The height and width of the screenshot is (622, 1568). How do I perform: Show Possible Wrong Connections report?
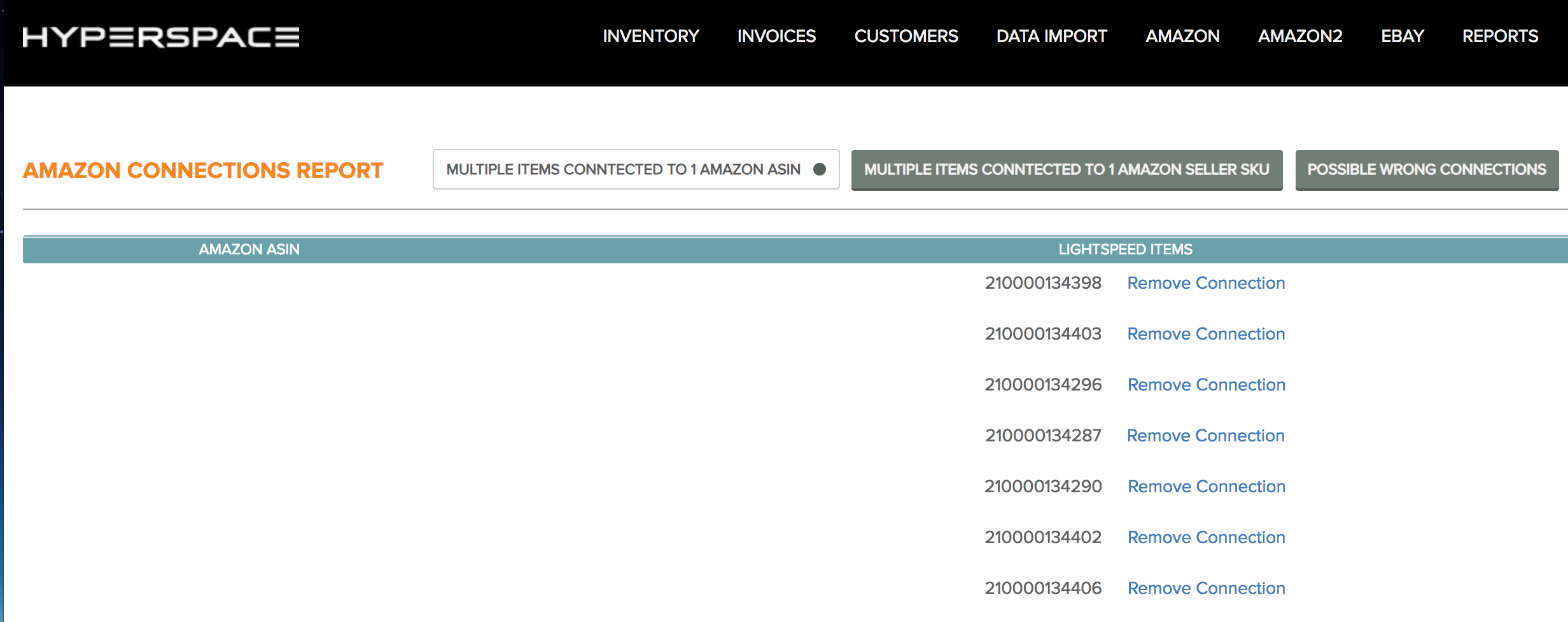1426,170
